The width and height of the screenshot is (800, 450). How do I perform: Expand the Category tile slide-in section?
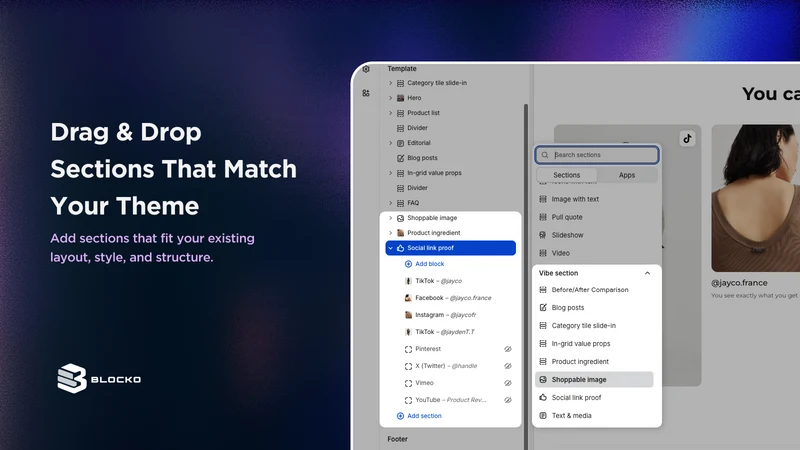(x=390, y=83)
